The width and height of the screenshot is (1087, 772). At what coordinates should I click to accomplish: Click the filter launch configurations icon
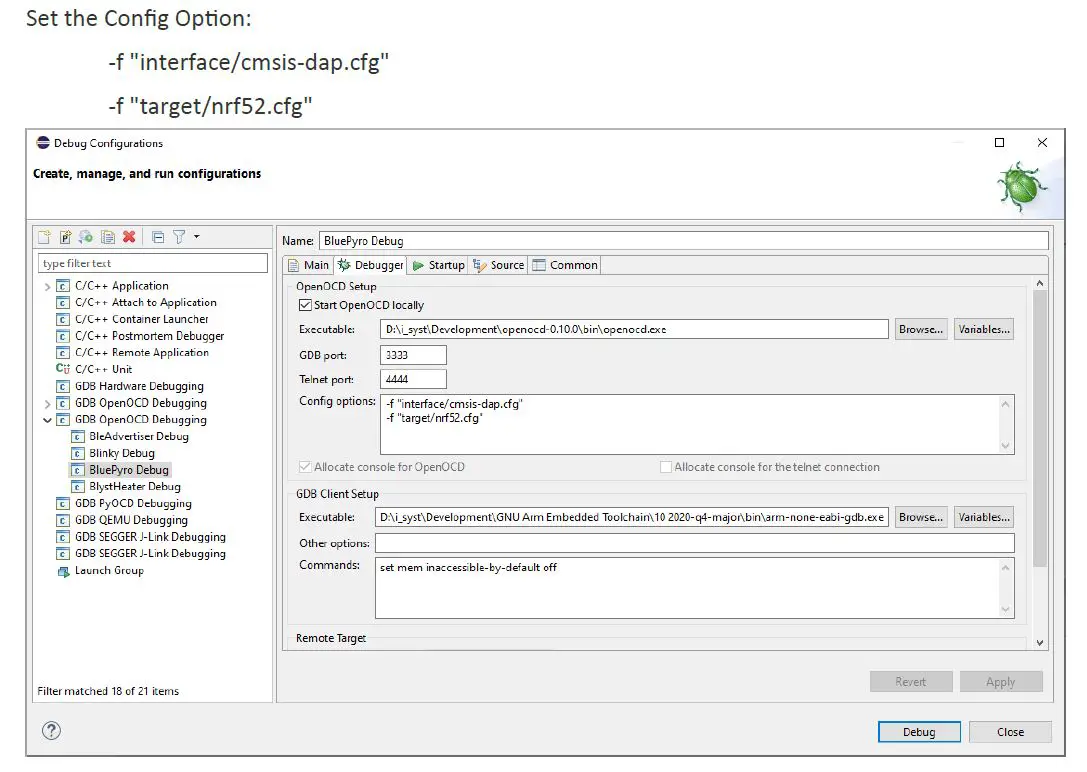pyautogui.click(x=178, y=237)
